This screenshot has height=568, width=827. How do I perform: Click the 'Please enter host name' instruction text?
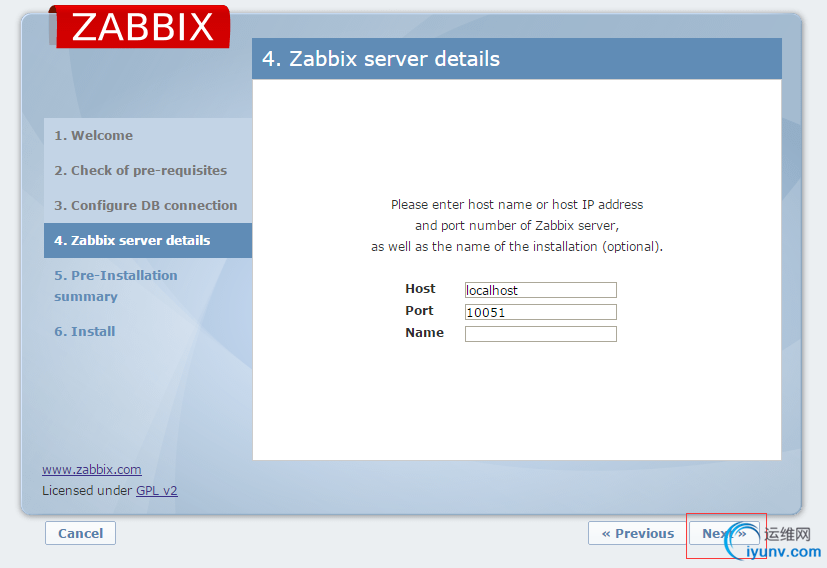(517, 205)
